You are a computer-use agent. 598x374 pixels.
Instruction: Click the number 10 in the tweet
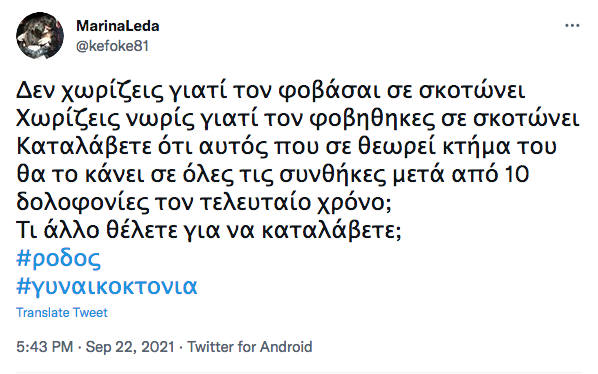517,174
